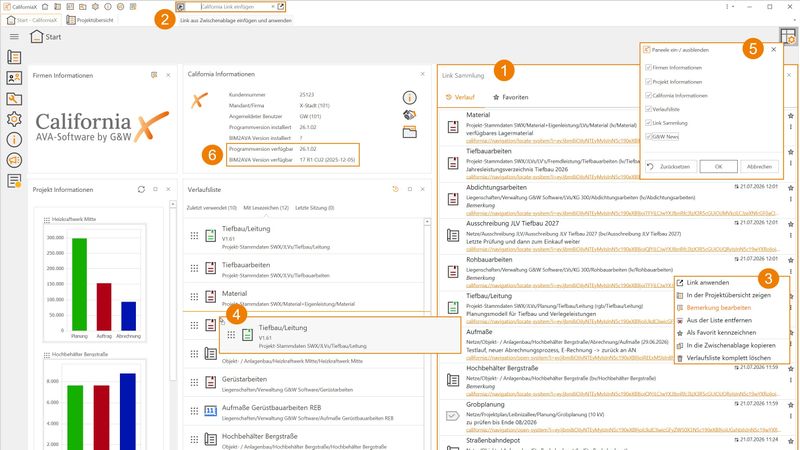Open more options for Tiefbauarbeiten link

(790, 163)
